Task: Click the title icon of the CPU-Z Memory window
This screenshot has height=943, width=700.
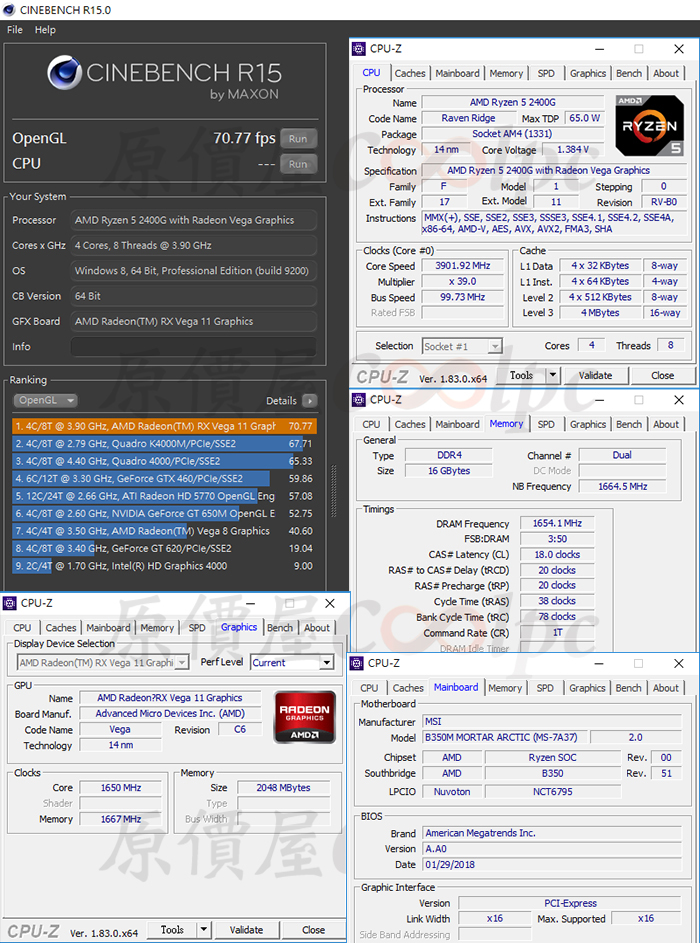Action: (359, 400)
